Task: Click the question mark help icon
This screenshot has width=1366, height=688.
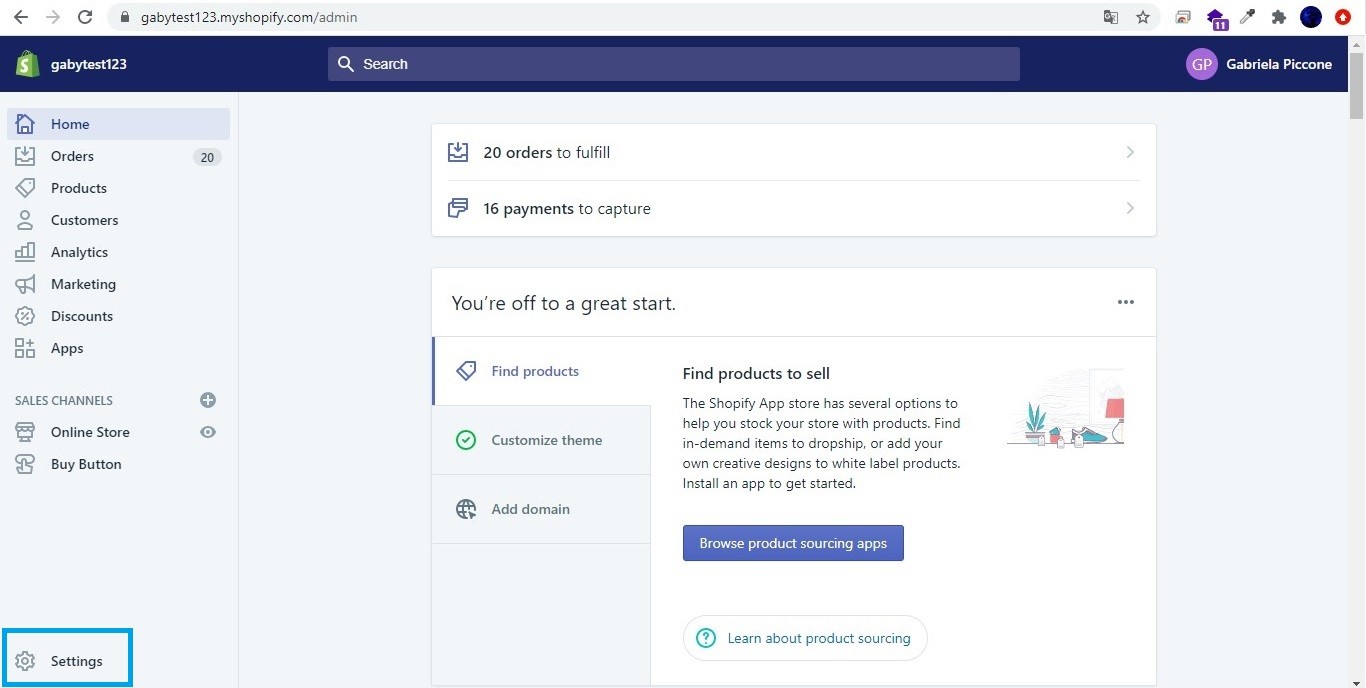Action: [x=706, y=638]
